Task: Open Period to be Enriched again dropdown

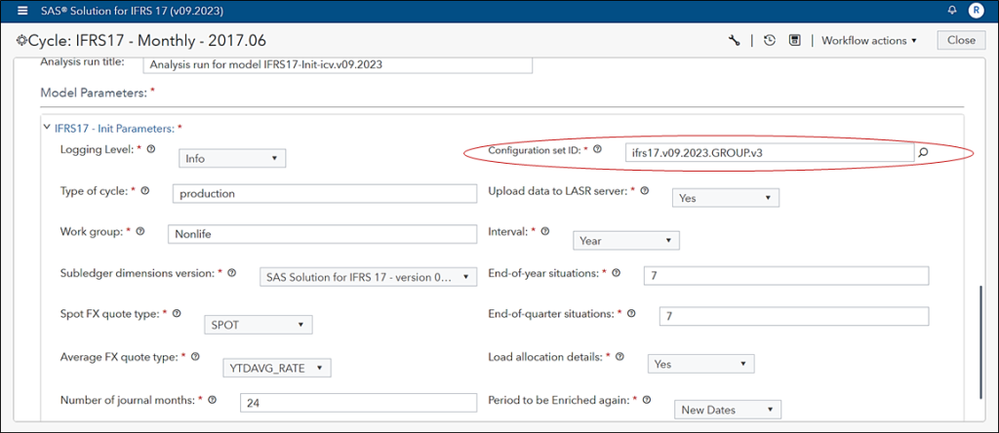Action: pyautogui.click(x=727, y=409)
